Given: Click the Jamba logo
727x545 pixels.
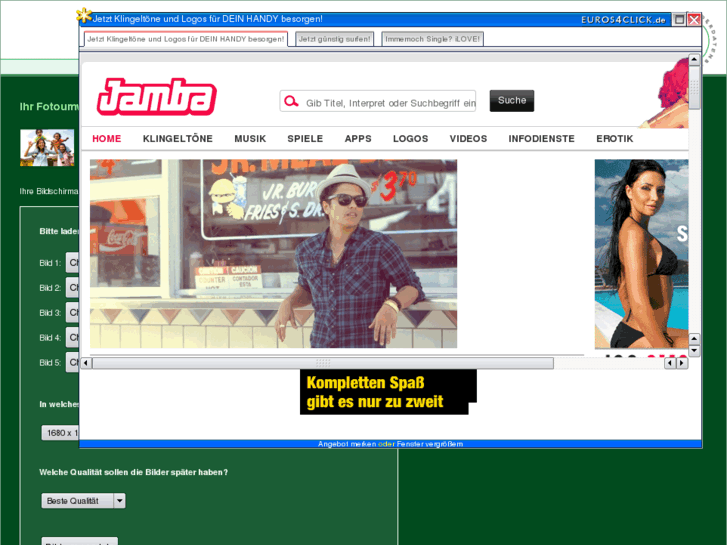Looking at the screenshot, I should click(157, 96).
